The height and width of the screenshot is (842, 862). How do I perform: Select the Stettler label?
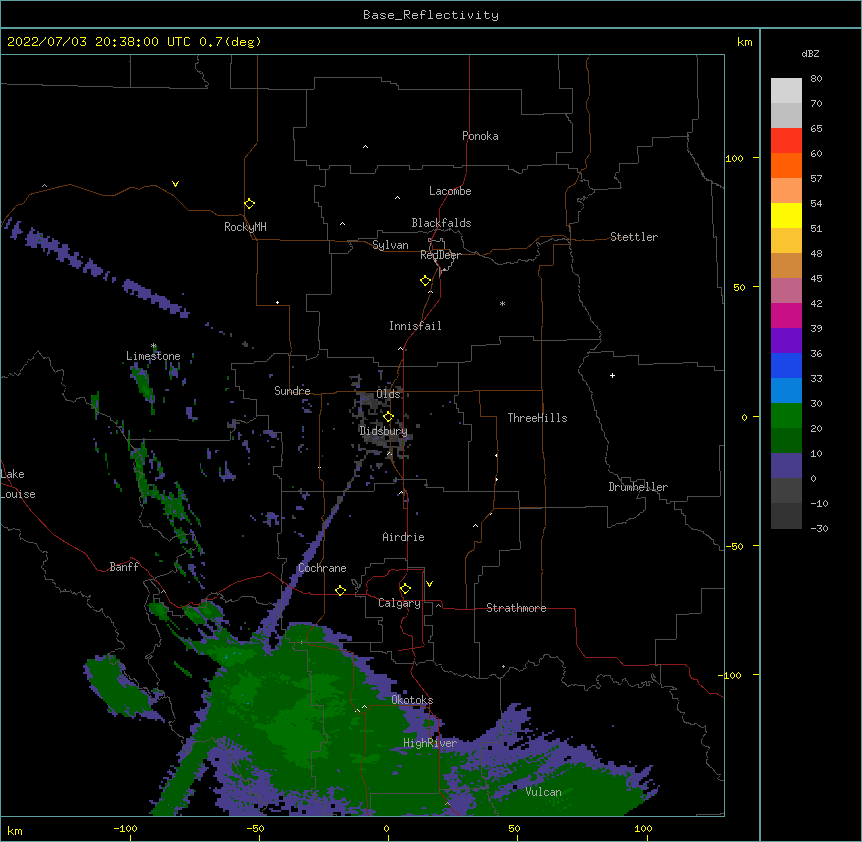[634, 237]
